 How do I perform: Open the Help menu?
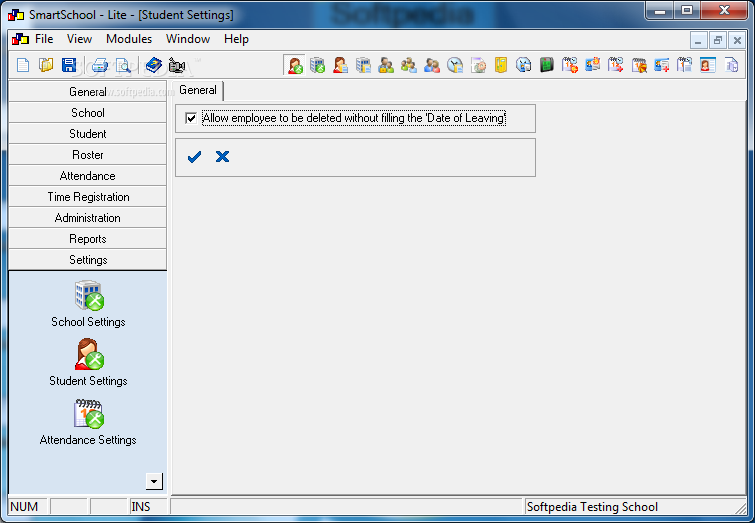pos(236,39)
